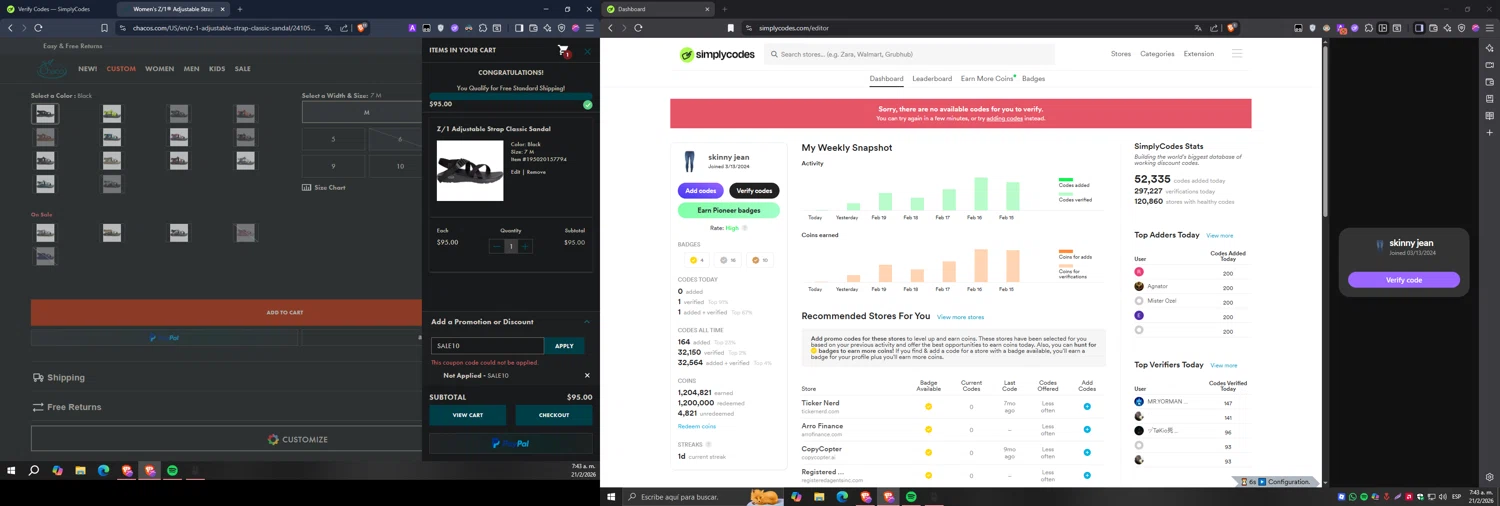1500x506 pixels.
Task: Add a code for Ticker Nerd
Action: point(1087,407)
